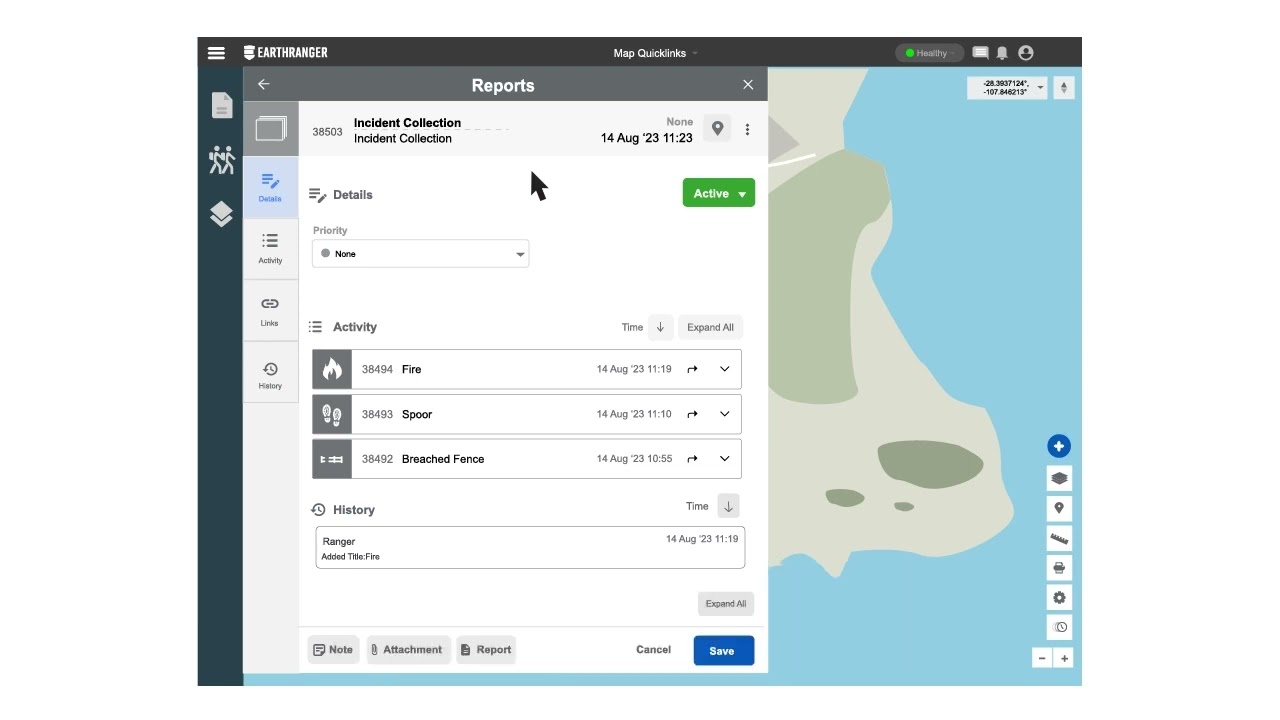
Task: Click the Incident Collection stacked-cards icon
Action: coord(271,129)
